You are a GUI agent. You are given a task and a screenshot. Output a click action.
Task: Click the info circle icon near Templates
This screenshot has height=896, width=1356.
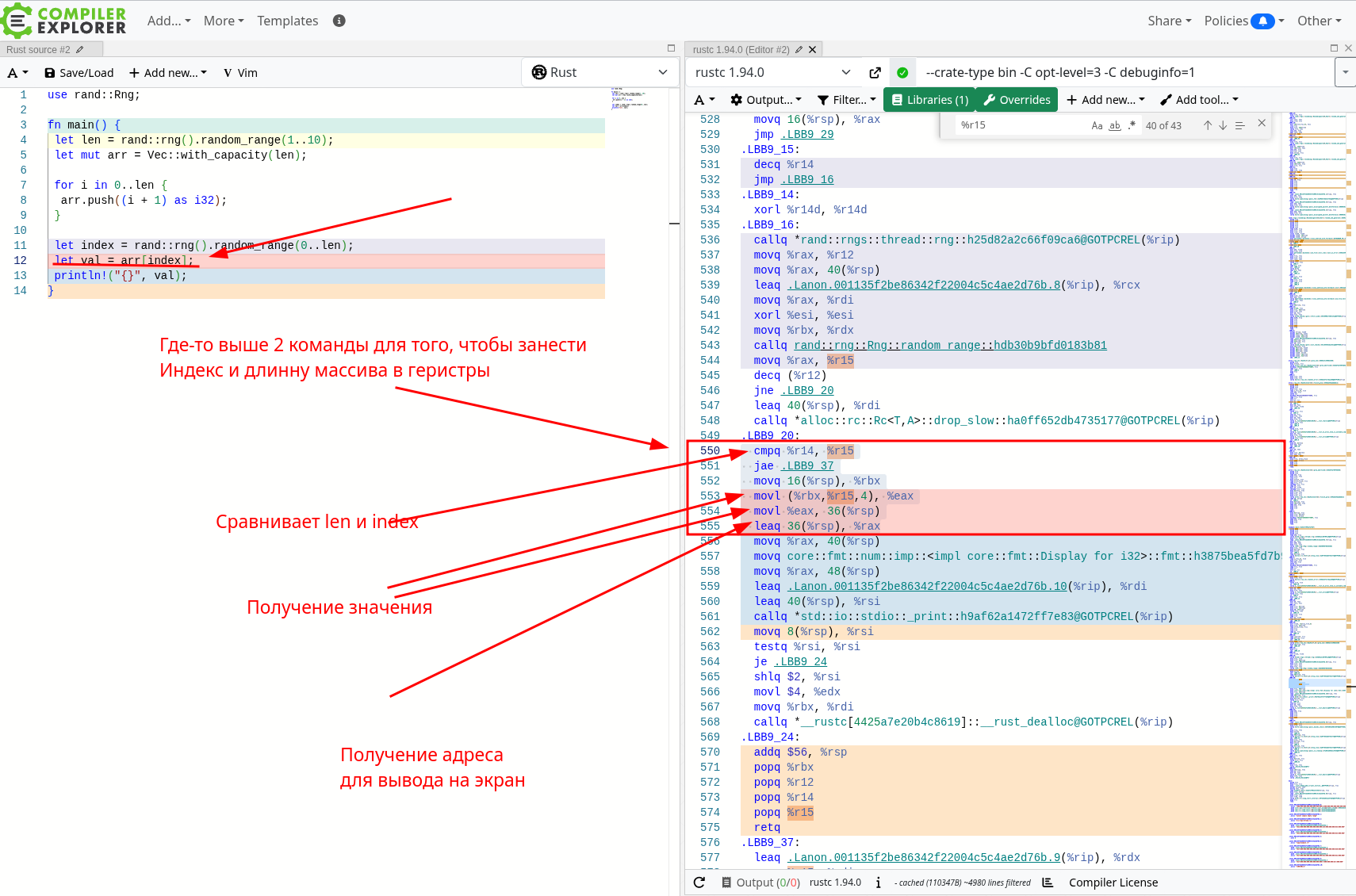click(x=339, y=21)
